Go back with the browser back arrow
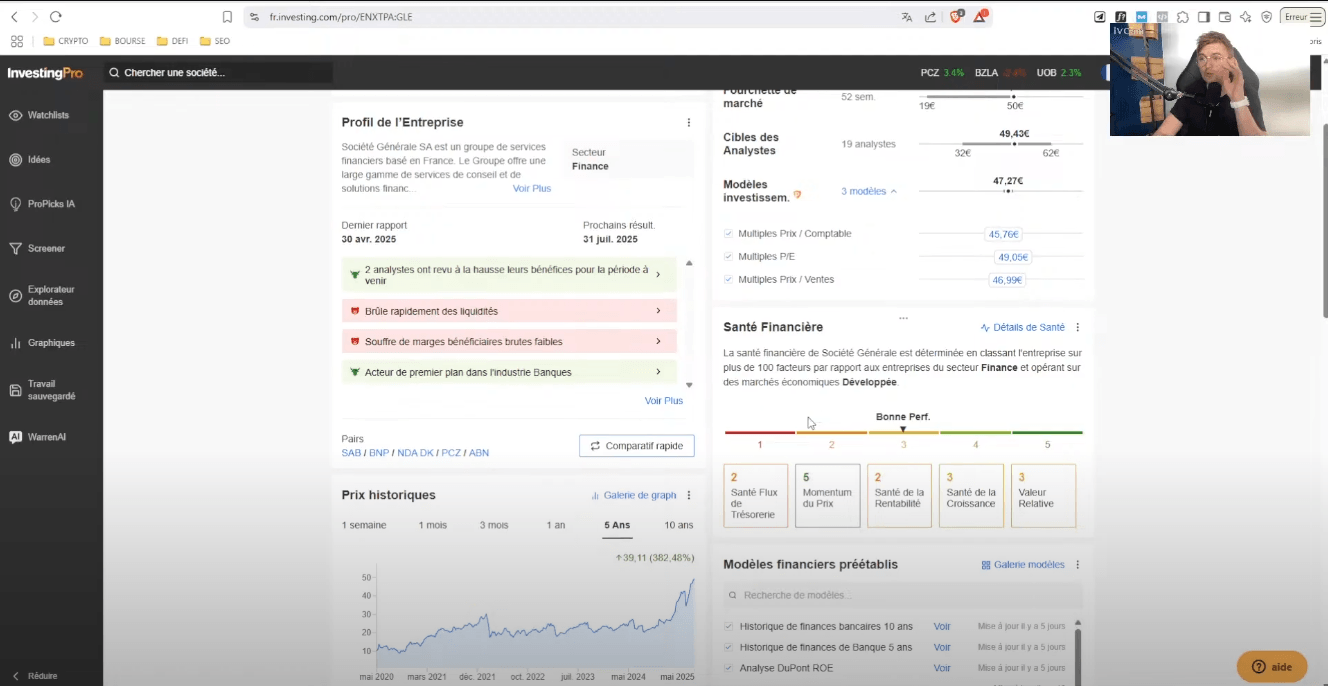The height and width of the screenshot is (686, 1328). coord(14,17)
